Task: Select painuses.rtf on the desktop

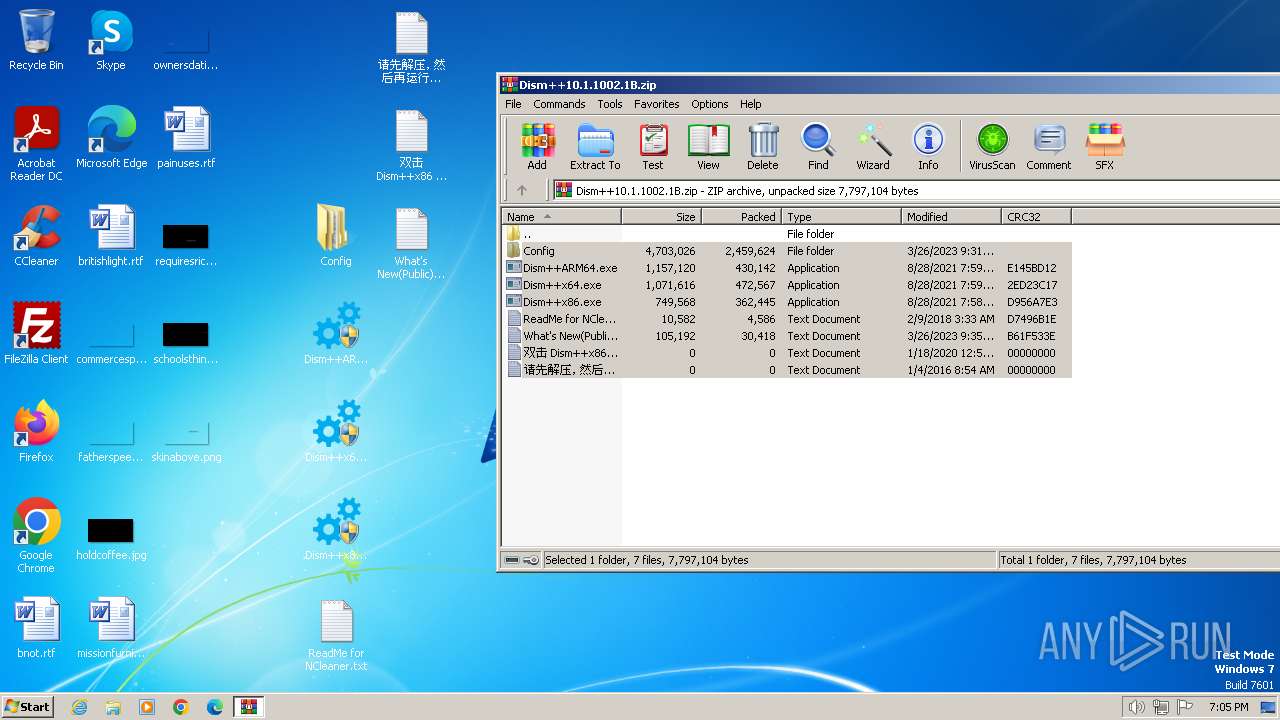Action: 186,138
